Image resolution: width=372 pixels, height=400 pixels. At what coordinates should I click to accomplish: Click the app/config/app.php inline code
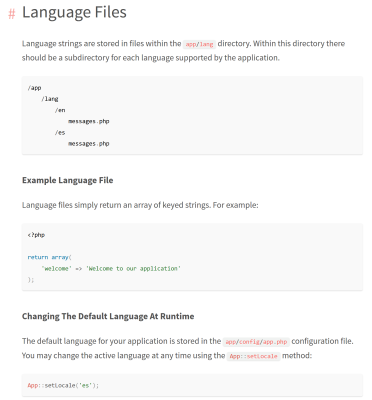pos(256,342)
